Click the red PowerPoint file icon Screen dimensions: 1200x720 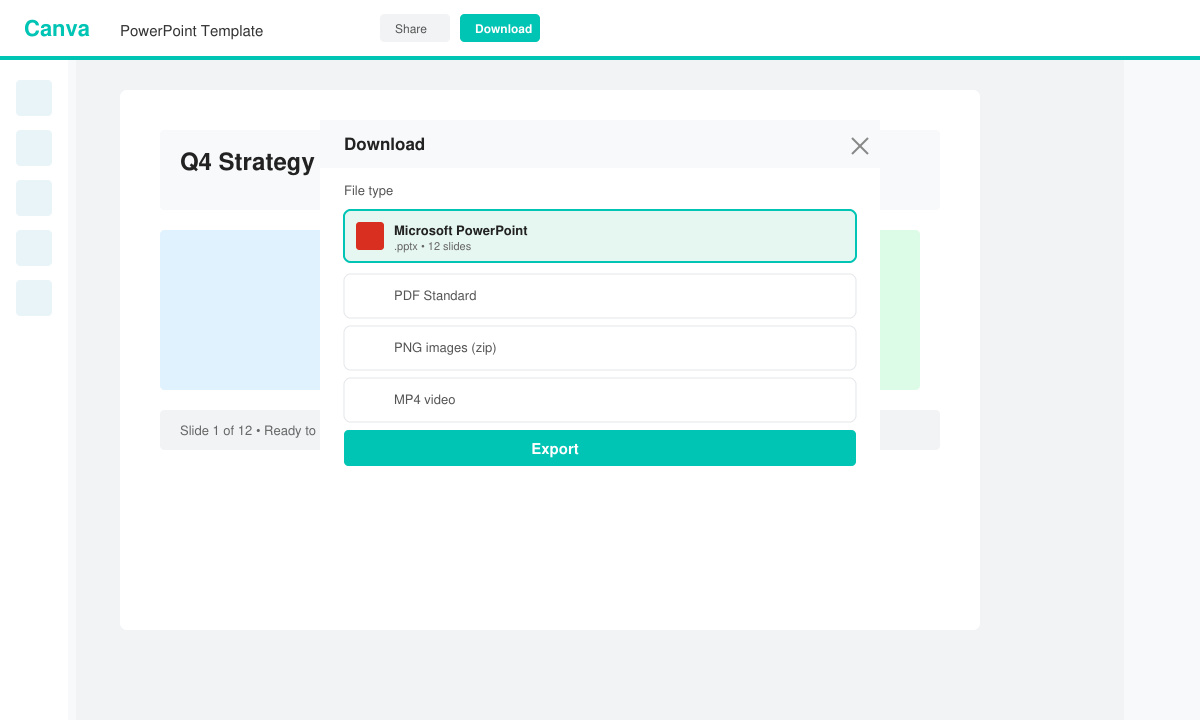(x=370, y=236)
